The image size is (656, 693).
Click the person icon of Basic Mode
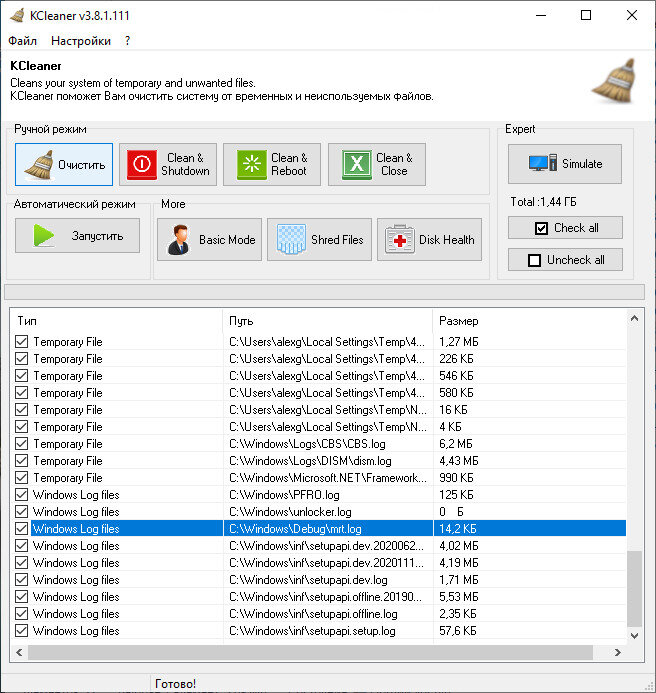click(x=179, y=240)
